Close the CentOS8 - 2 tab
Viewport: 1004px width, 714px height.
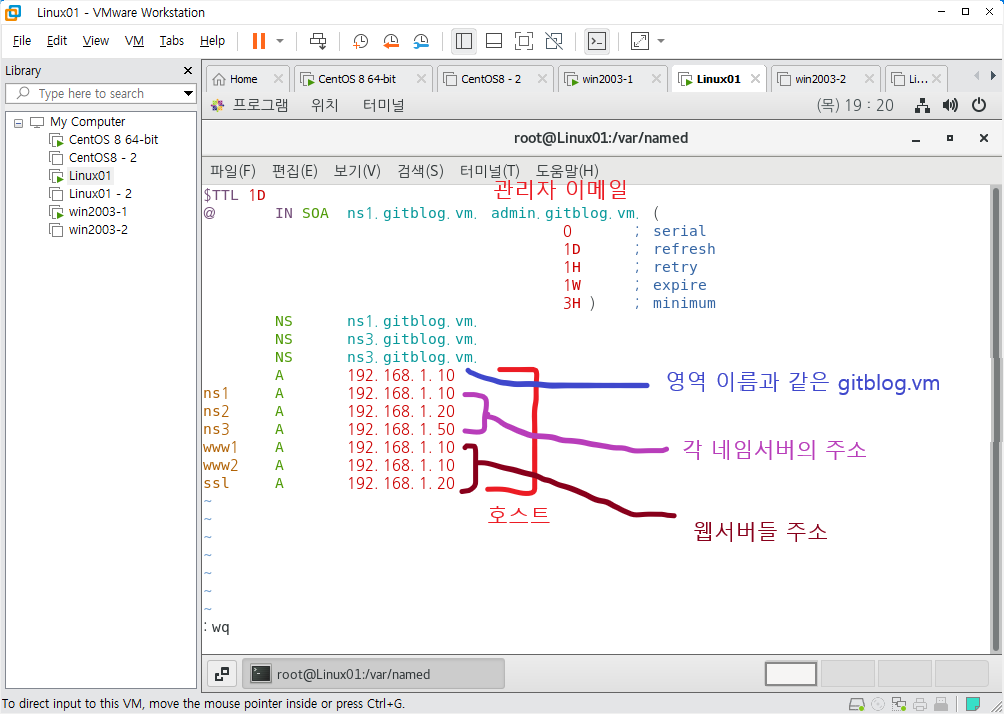(x=542, y=79)
